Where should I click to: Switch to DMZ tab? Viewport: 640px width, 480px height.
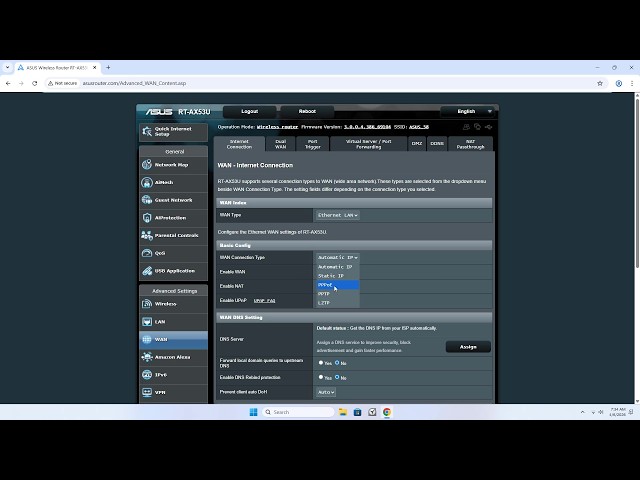click(417, 144)
